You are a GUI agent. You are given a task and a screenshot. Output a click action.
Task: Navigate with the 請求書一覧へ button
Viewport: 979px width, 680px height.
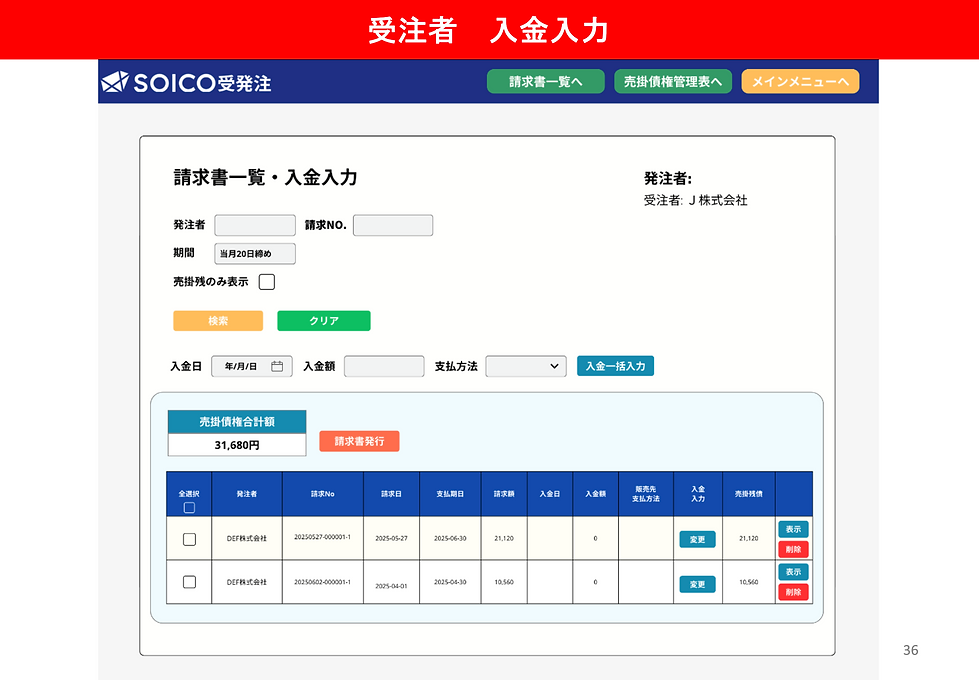coord(546,81)
